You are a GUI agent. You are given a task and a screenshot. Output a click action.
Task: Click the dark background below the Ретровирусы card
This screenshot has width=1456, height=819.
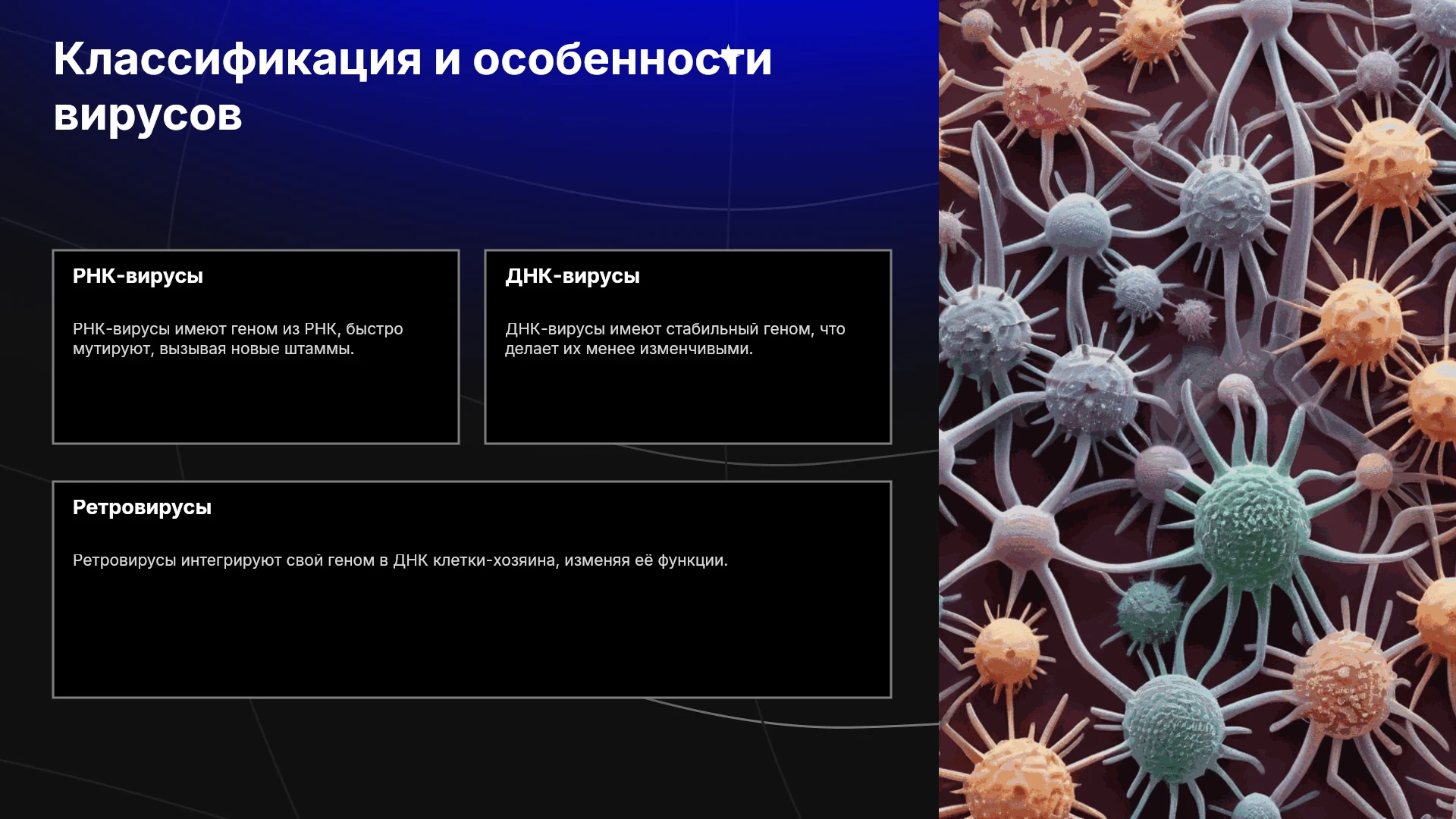(x=470, y=758)
